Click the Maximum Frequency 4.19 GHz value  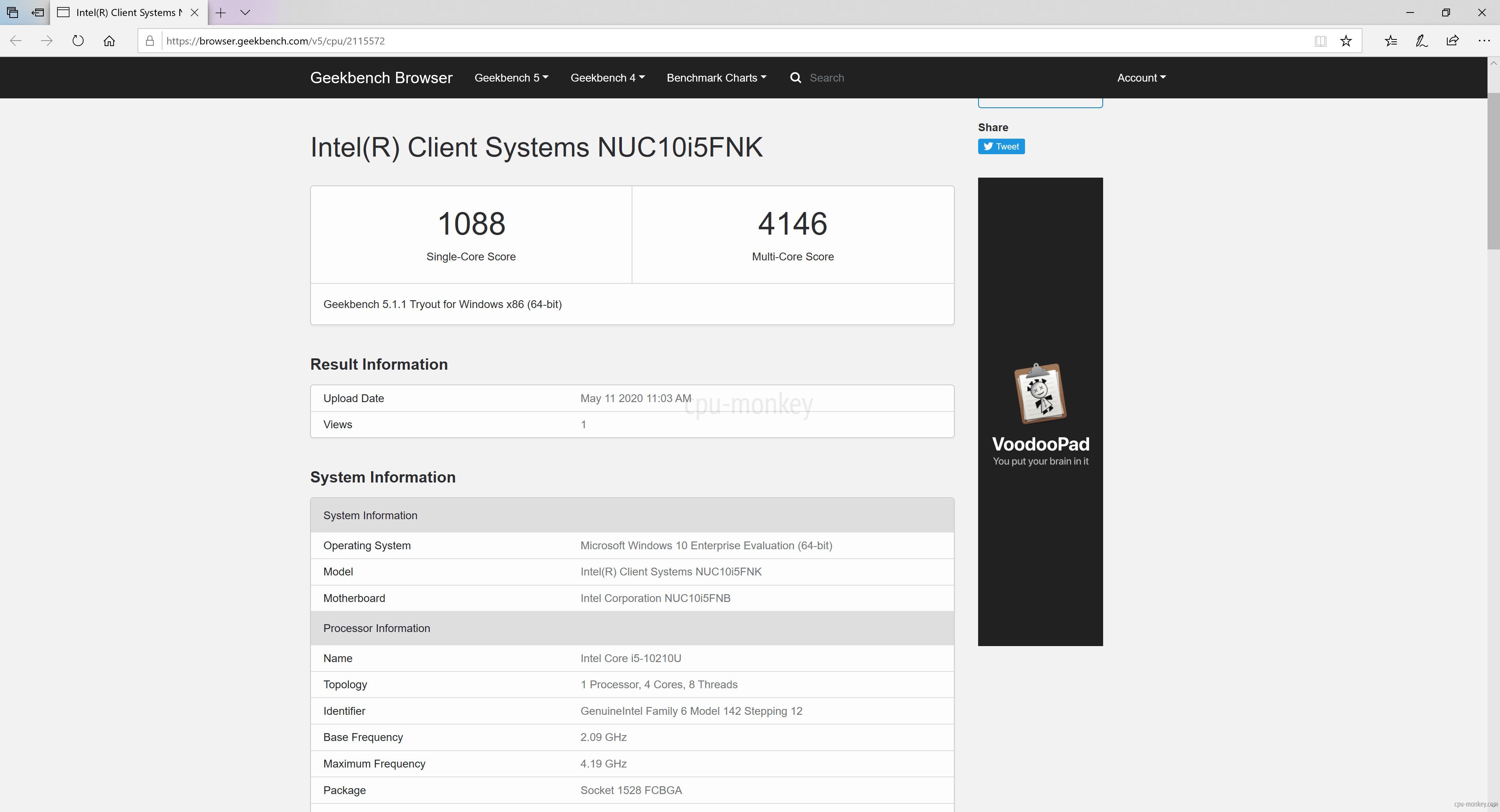pyautogui.click(x=603, y=763)
